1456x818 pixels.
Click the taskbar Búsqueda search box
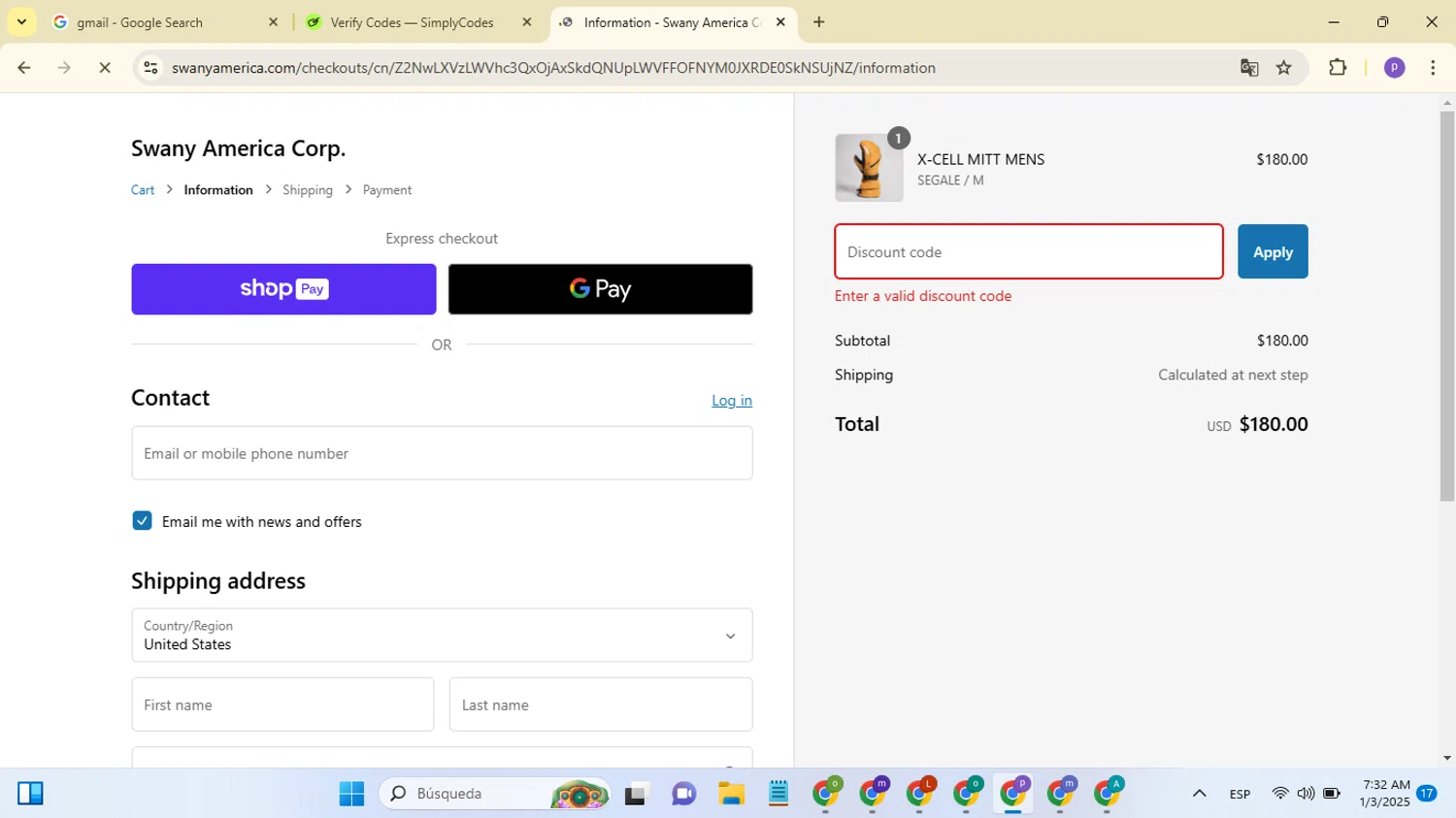point(495,794)
